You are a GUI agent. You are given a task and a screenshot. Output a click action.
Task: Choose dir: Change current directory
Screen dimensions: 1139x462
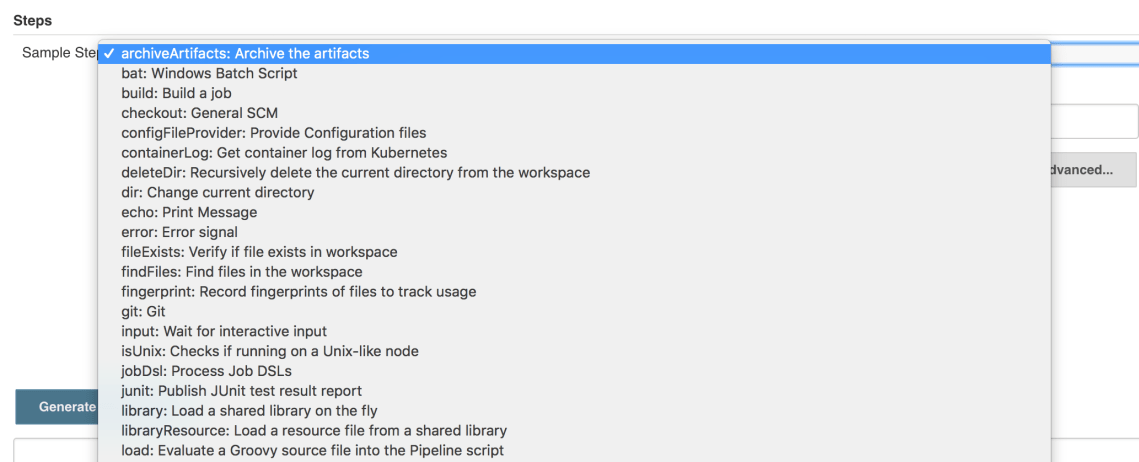tap(217, 192)
